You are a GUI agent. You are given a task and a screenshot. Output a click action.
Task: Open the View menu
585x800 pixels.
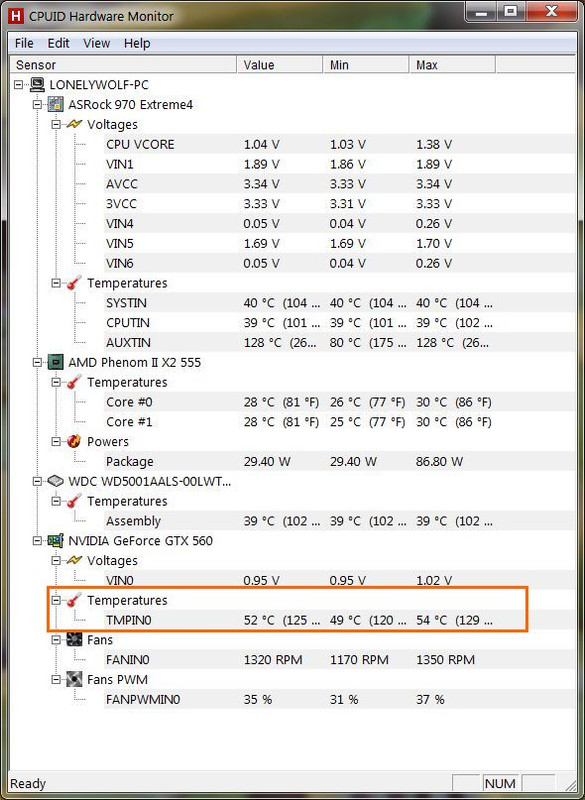point(96,43)
